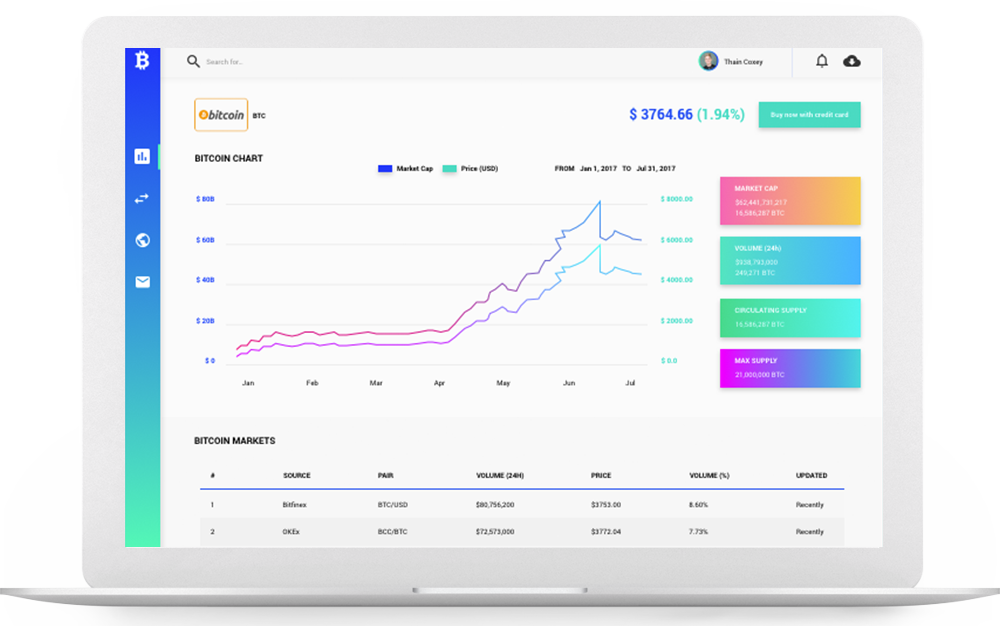Click the notification bell icon
Image resolution: width=1000 pixels, height=626 pixels.
tap(822, 61)
